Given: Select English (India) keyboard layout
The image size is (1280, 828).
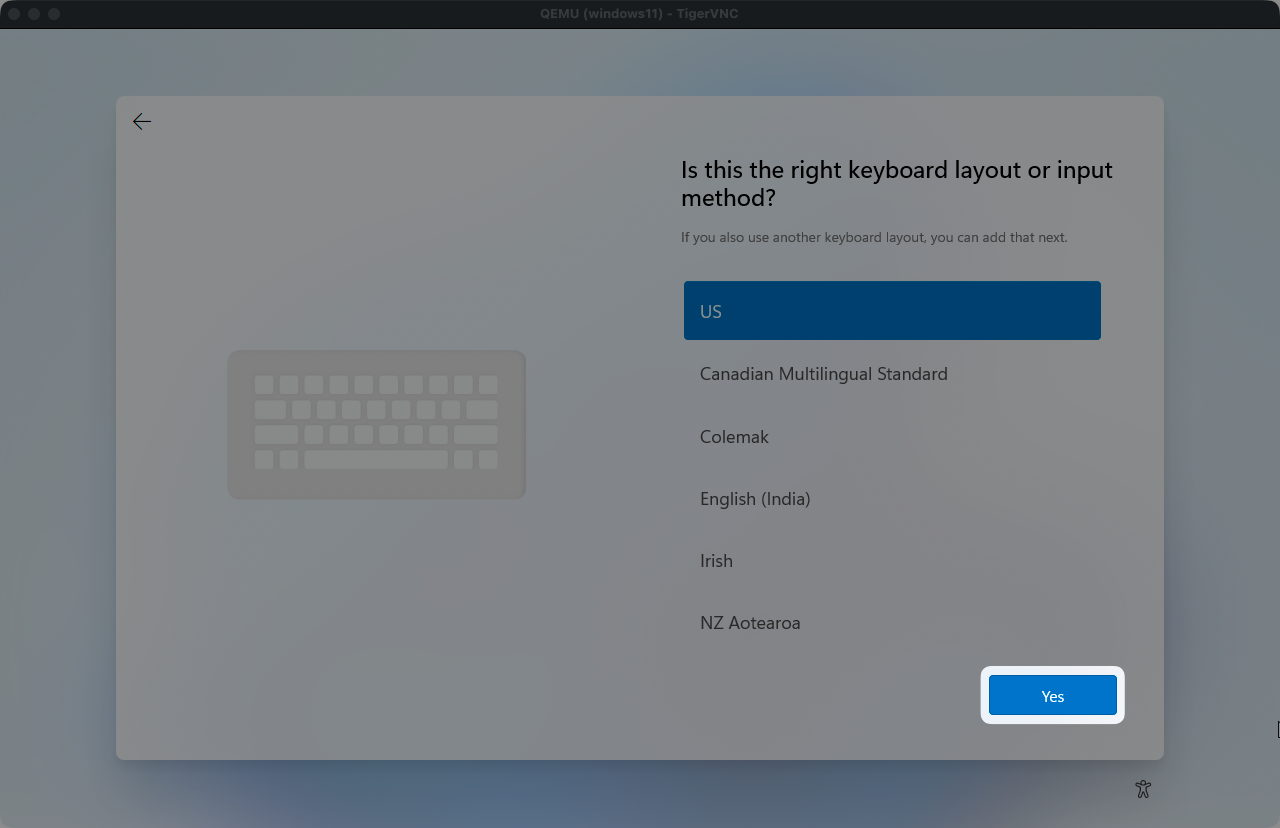Looking at the screenshot, I should 755,499.
